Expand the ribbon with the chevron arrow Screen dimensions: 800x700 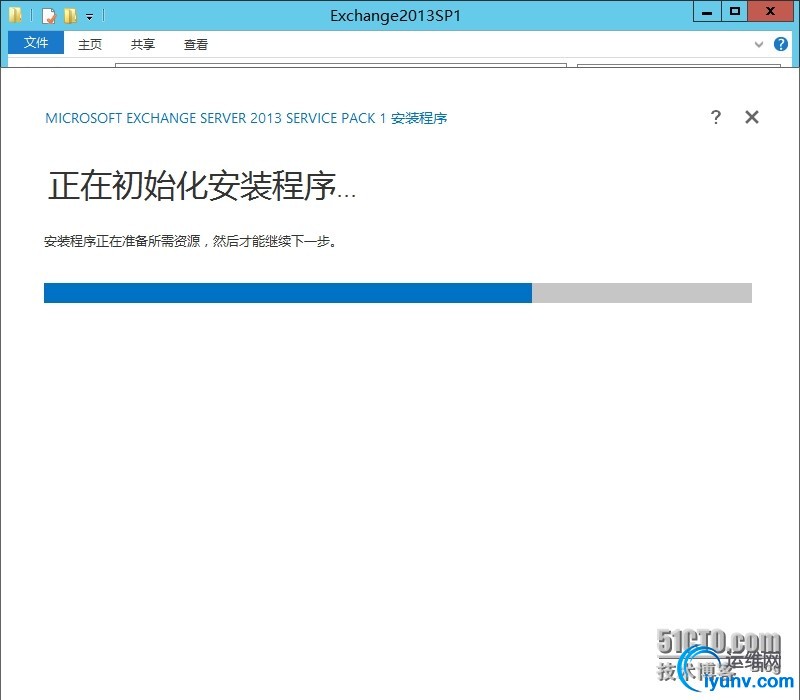pos(759,44)
